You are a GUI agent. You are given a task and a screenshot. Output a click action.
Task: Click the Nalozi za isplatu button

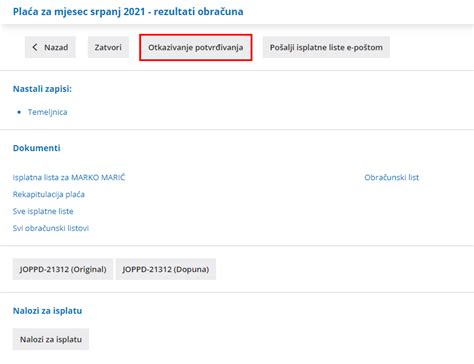(x=51, y=339)
